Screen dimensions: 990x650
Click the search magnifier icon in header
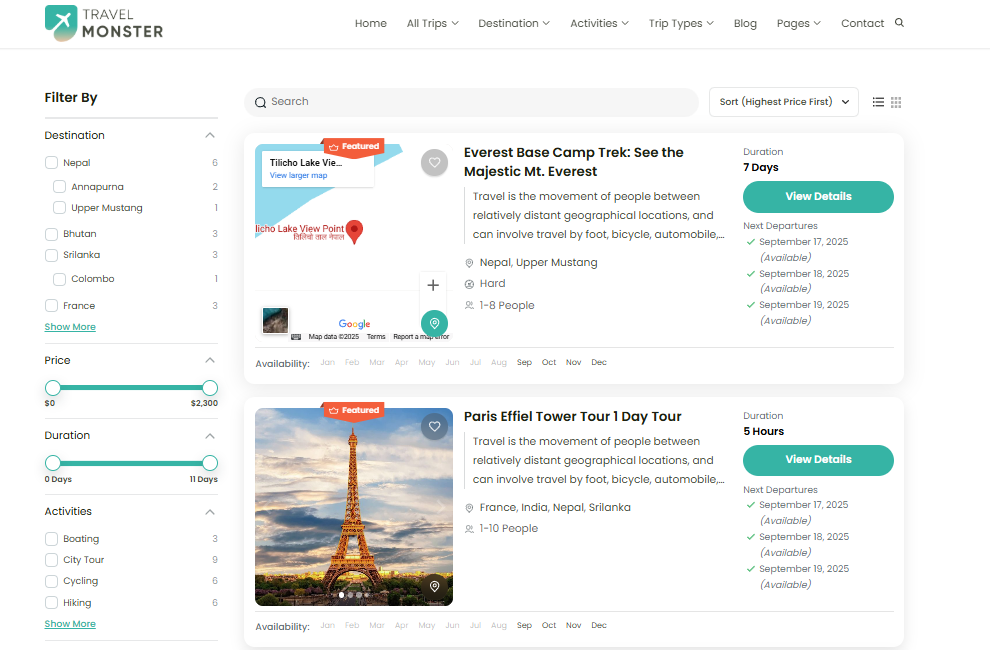[899, 23]
